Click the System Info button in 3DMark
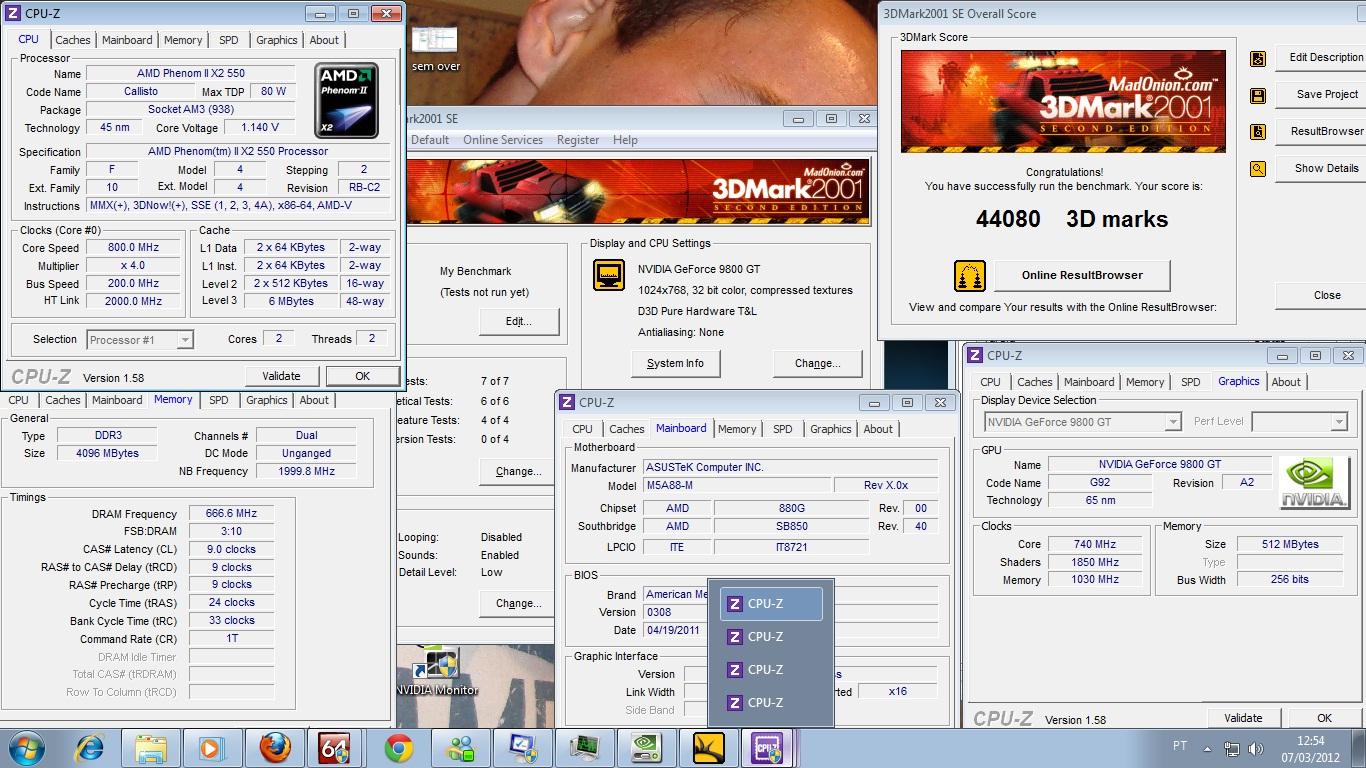 click(x=675, y=363)
